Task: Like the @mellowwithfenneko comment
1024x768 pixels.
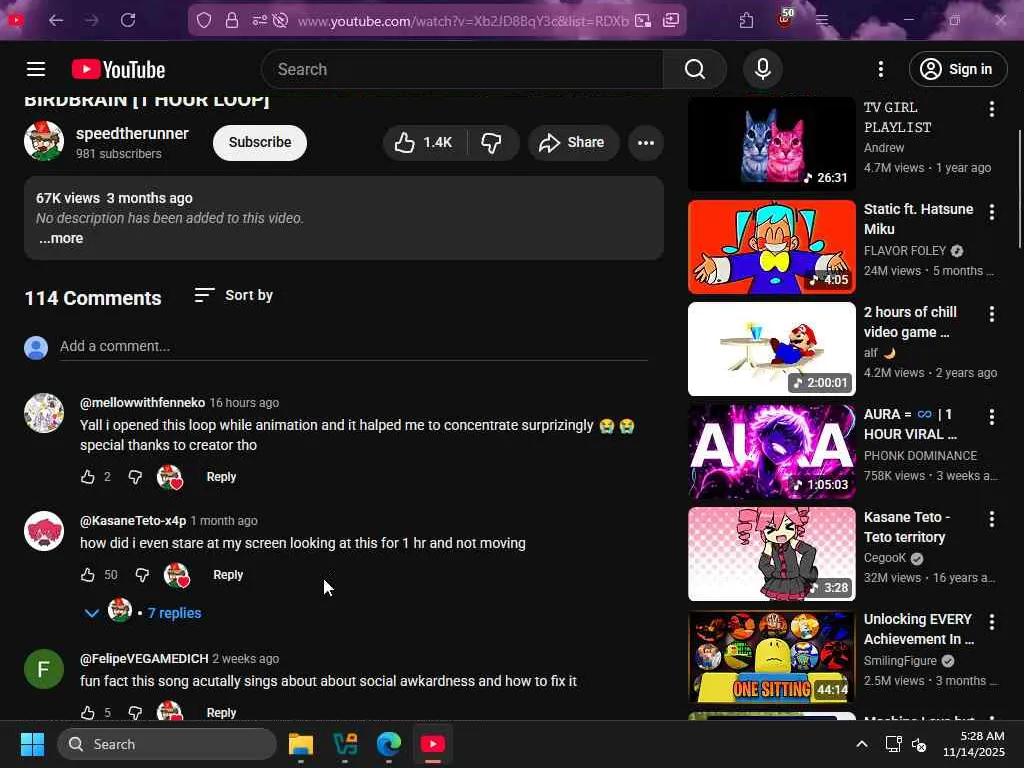Action: click(x=88, y=477)
